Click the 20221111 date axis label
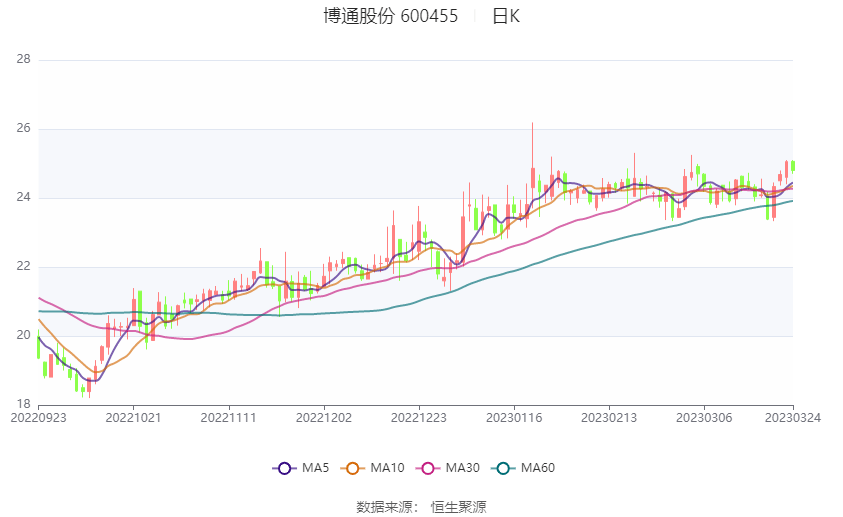This screenshot has width=843, height=517. pos(228,418)
